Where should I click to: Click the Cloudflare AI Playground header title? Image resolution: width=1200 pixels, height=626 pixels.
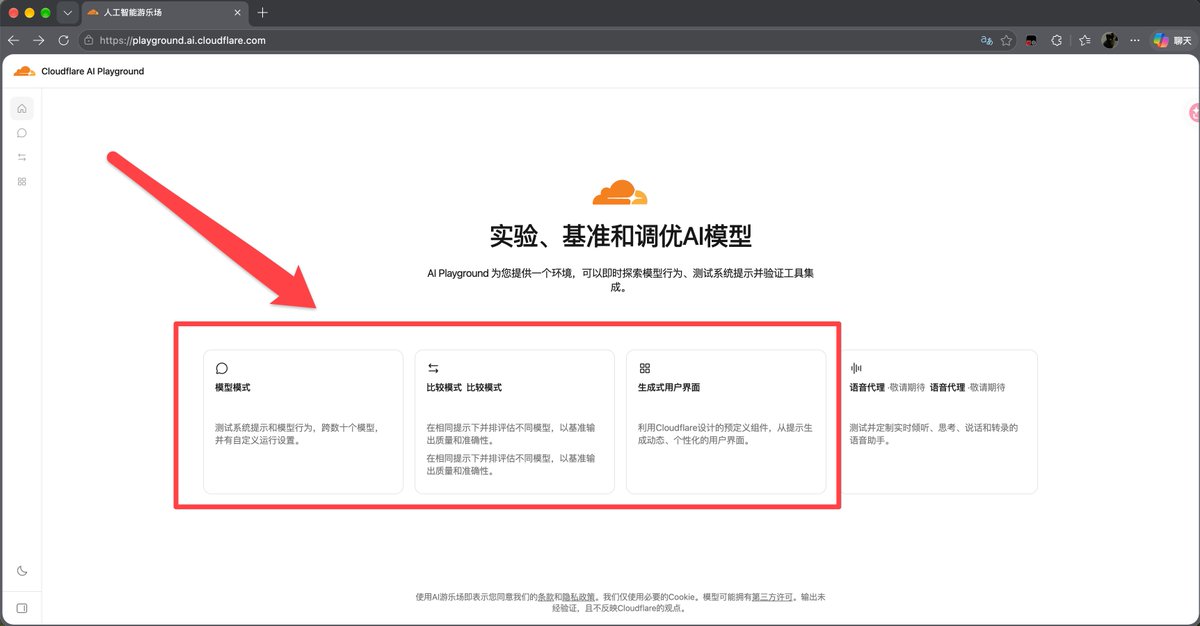coord(93,71)
